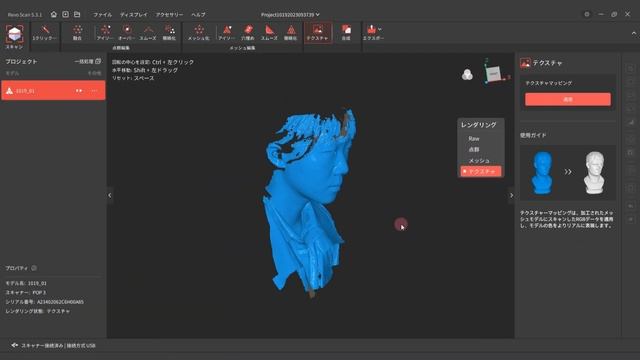
Task: Choose mesh Smooth (スムーズ) tool
Action: (269, 33)
